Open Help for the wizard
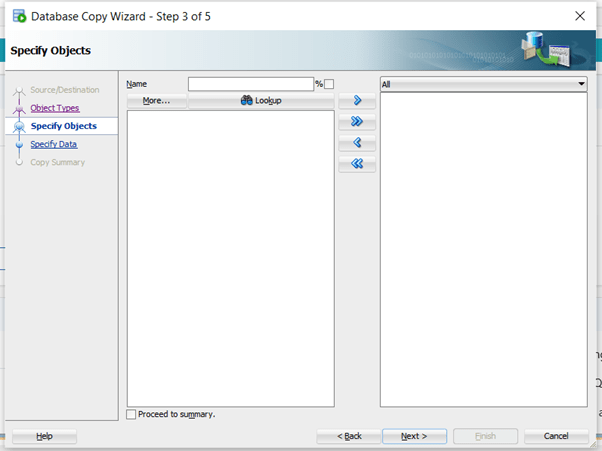 (44, 436)
